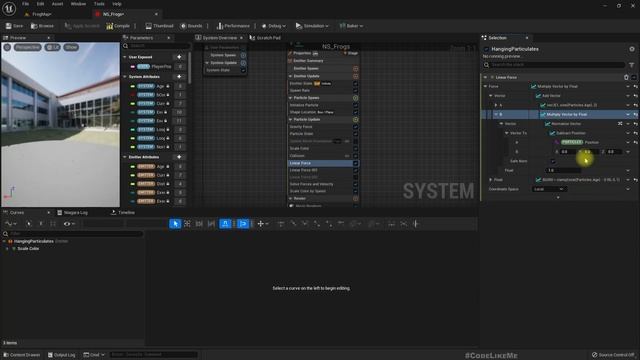Image resolution: width=640 pixels, height=360 pixels.
Task: Open HangingParticulates settings gear icon
Action: click(x=632, y=49)
